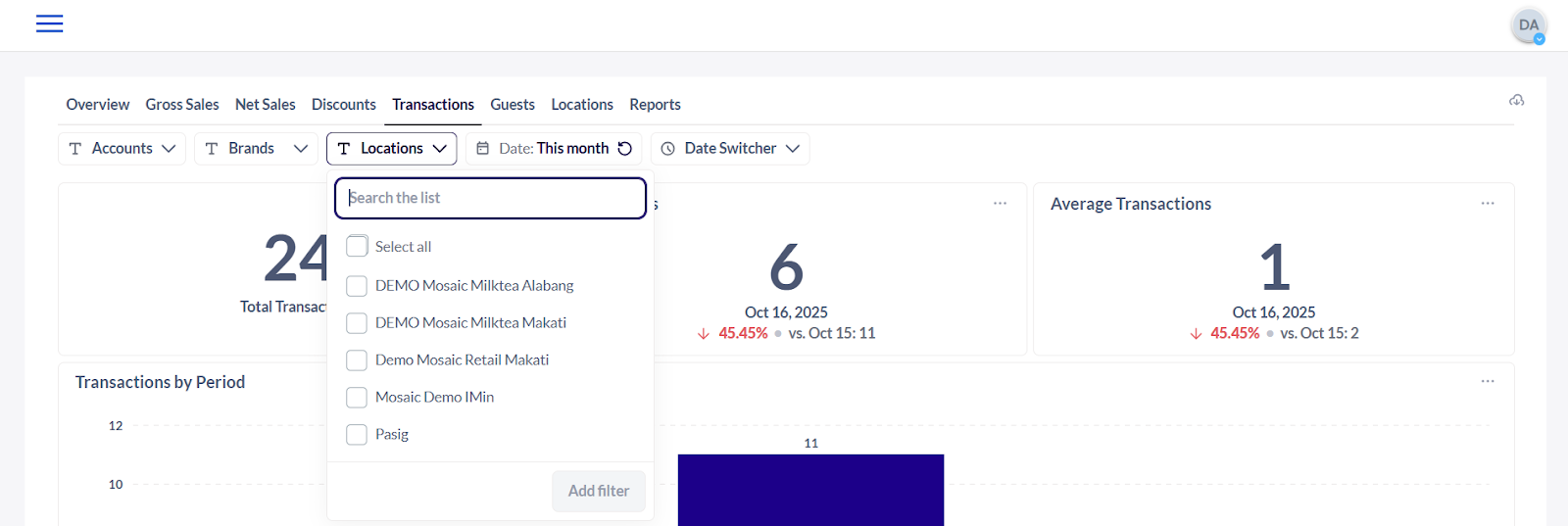Focus the Search the list field
This screenshot has height=526, width=1568.
[x=490, y=198]
